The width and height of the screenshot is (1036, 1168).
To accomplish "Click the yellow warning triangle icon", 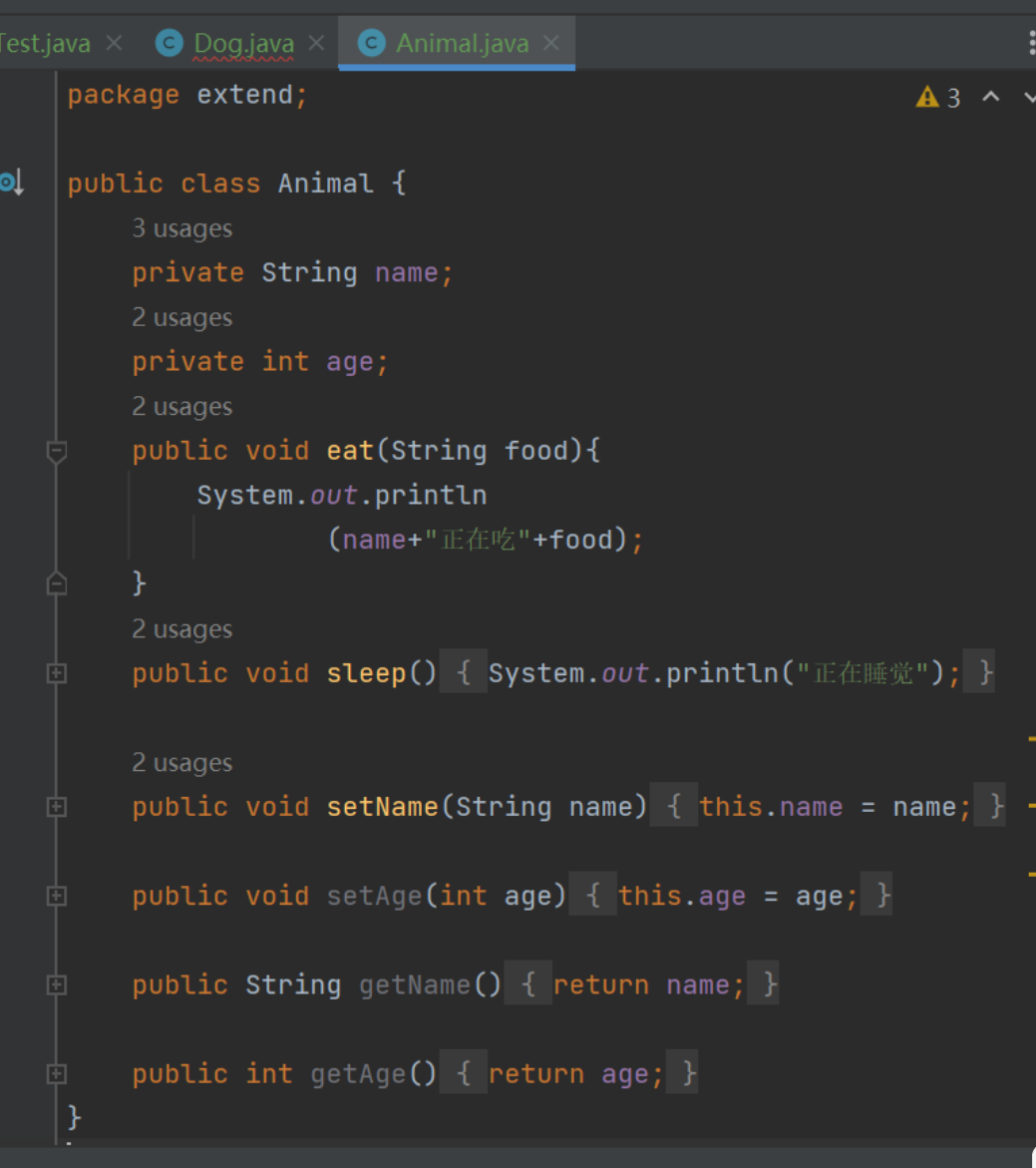I will tap(927, 97).
